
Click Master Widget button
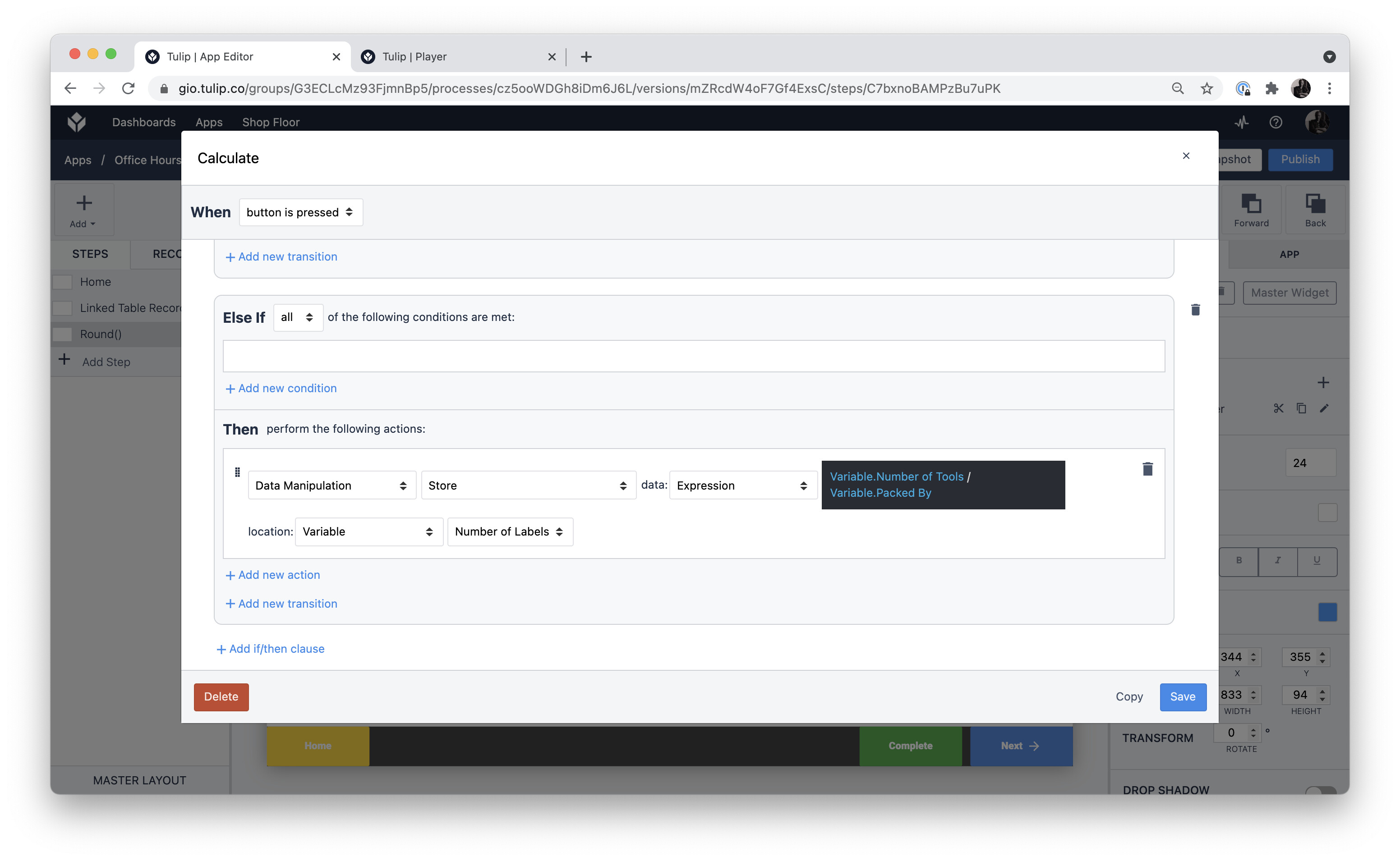pyautogui.click(x=1289, y=293)
